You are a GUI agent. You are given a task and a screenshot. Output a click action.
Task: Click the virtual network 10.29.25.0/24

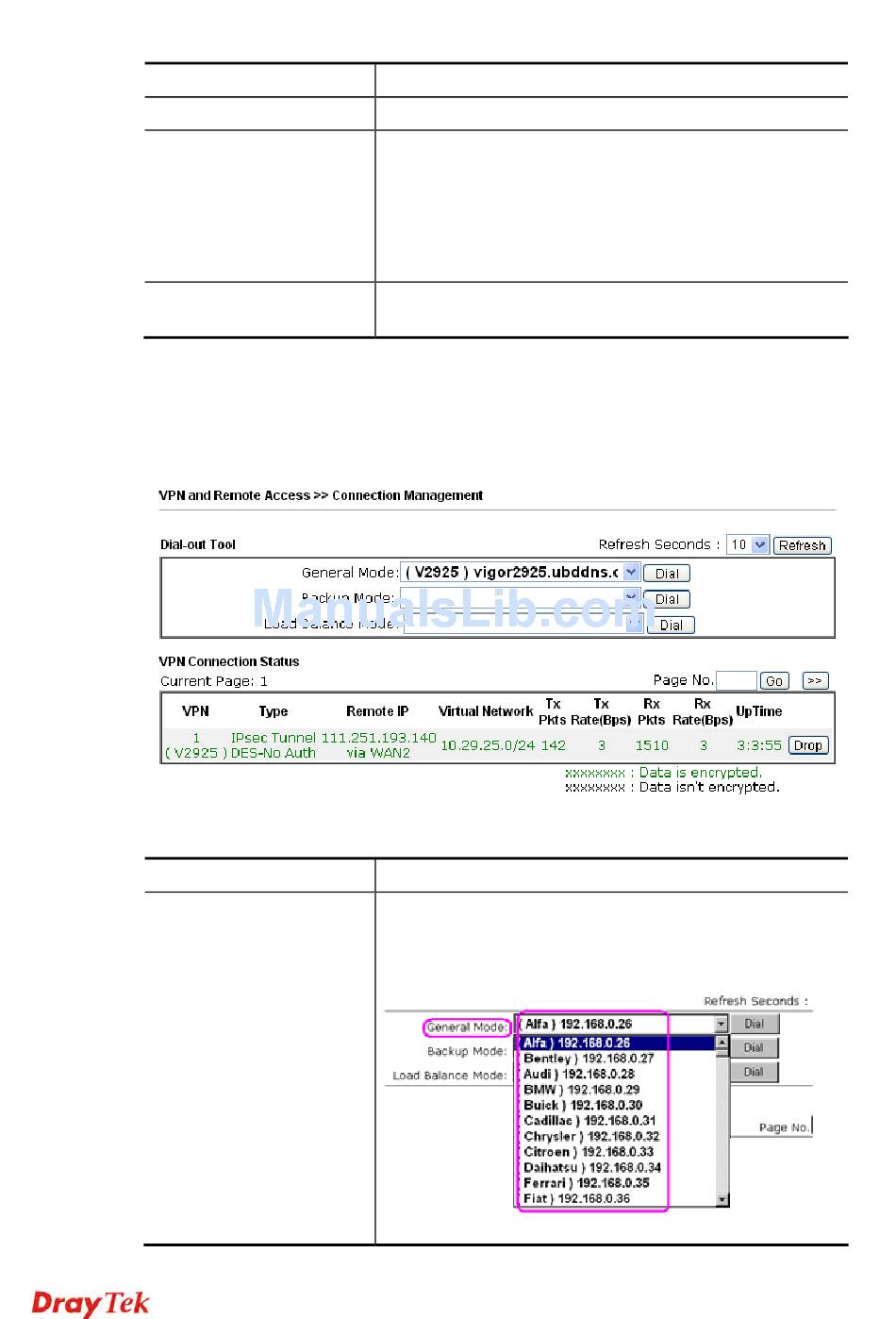[x=488, y=745]
